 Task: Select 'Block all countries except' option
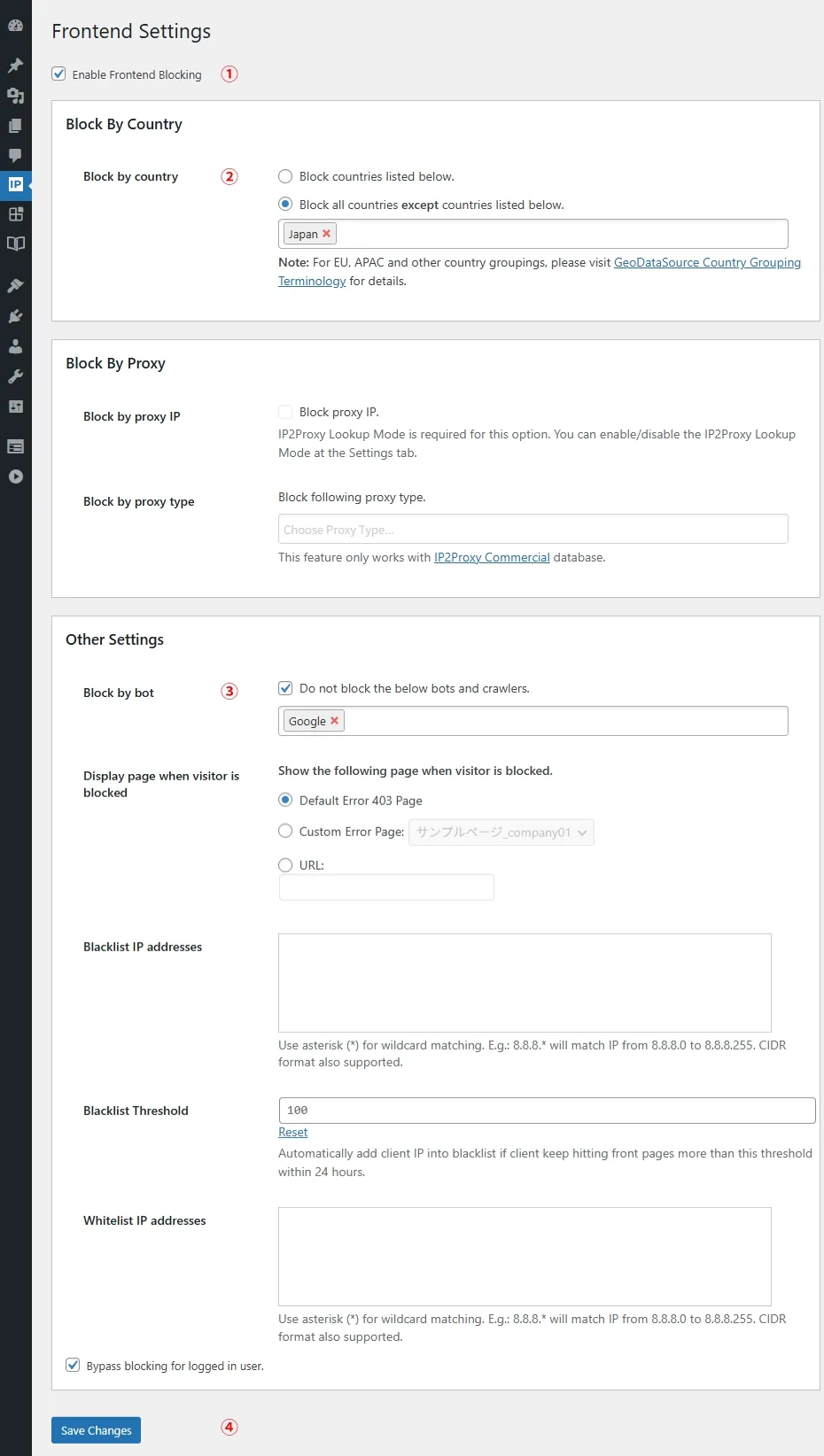click(x=285, y=205)
